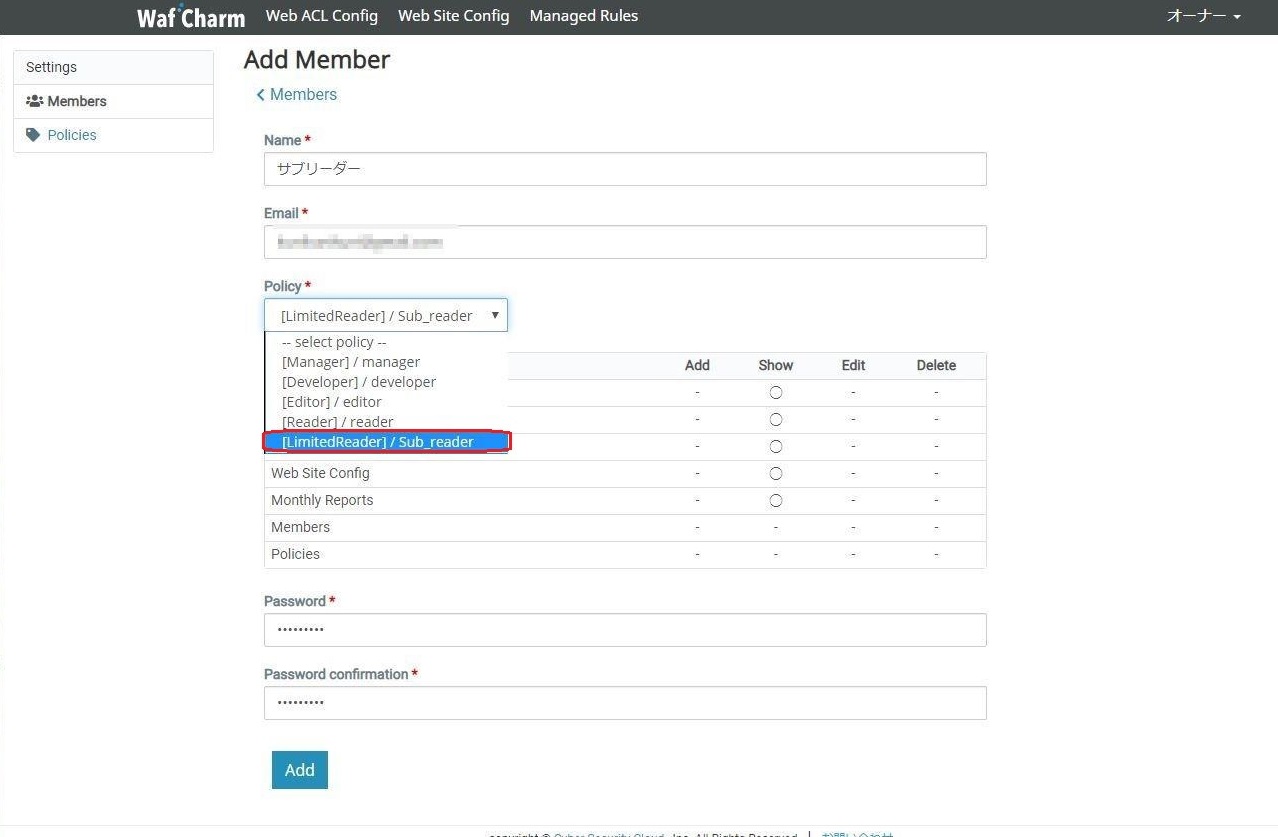Select the Show radio for Monthly Reports
The image size is (1278, 837).
(775, 500)
